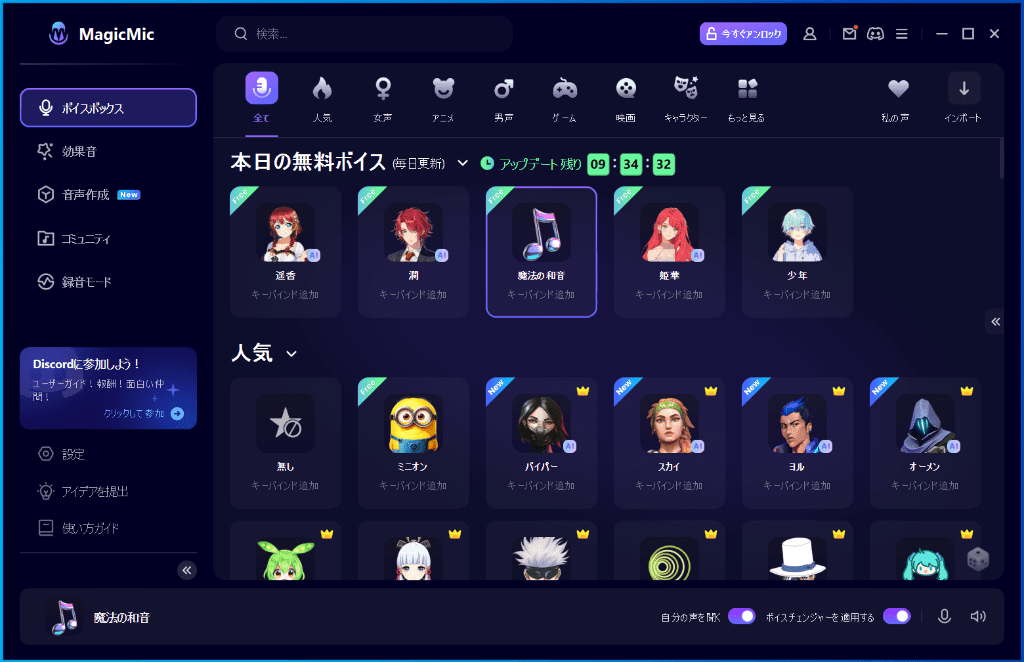The image size is (1024, 662).
Task: Select the アニメ voice category icon
Action: click(443, 94)
